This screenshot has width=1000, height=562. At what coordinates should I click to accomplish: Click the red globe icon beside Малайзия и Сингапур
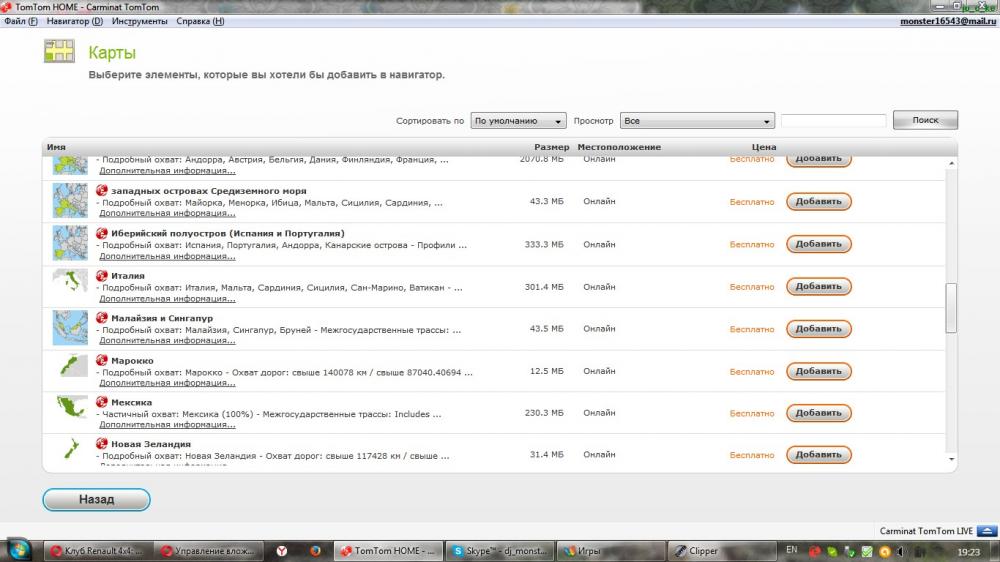point(101,318)
